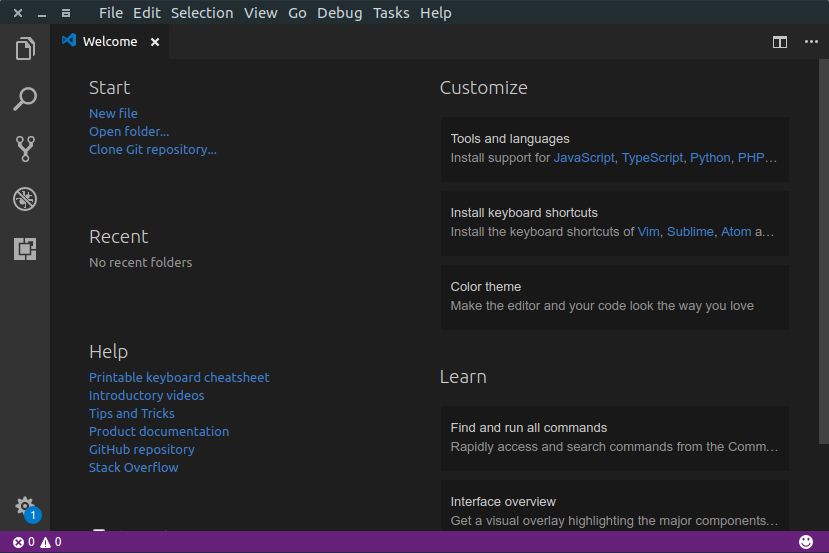The image size is (829, 553).
Task: Open the Selection menu
Action: 202,13
